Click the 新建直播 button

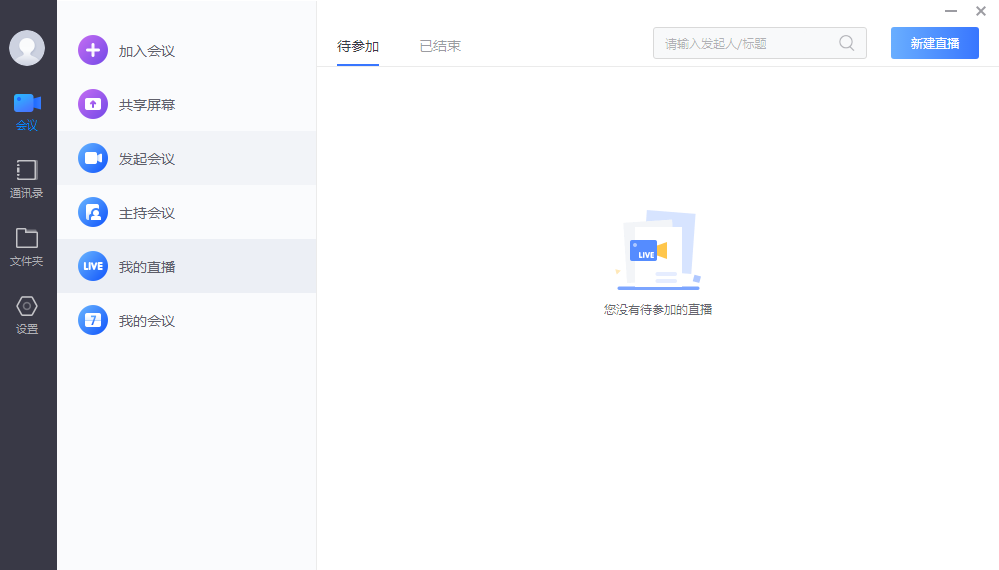[935, 43]
